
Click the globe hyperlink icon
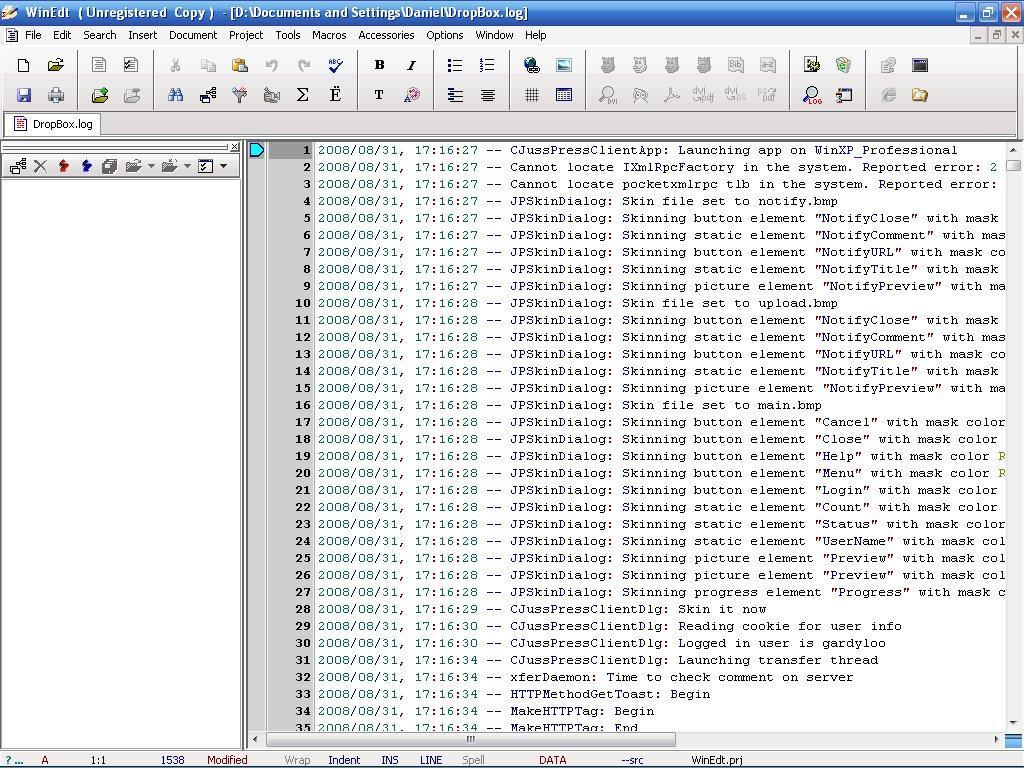pyautogui.click(x=532, y=65)
